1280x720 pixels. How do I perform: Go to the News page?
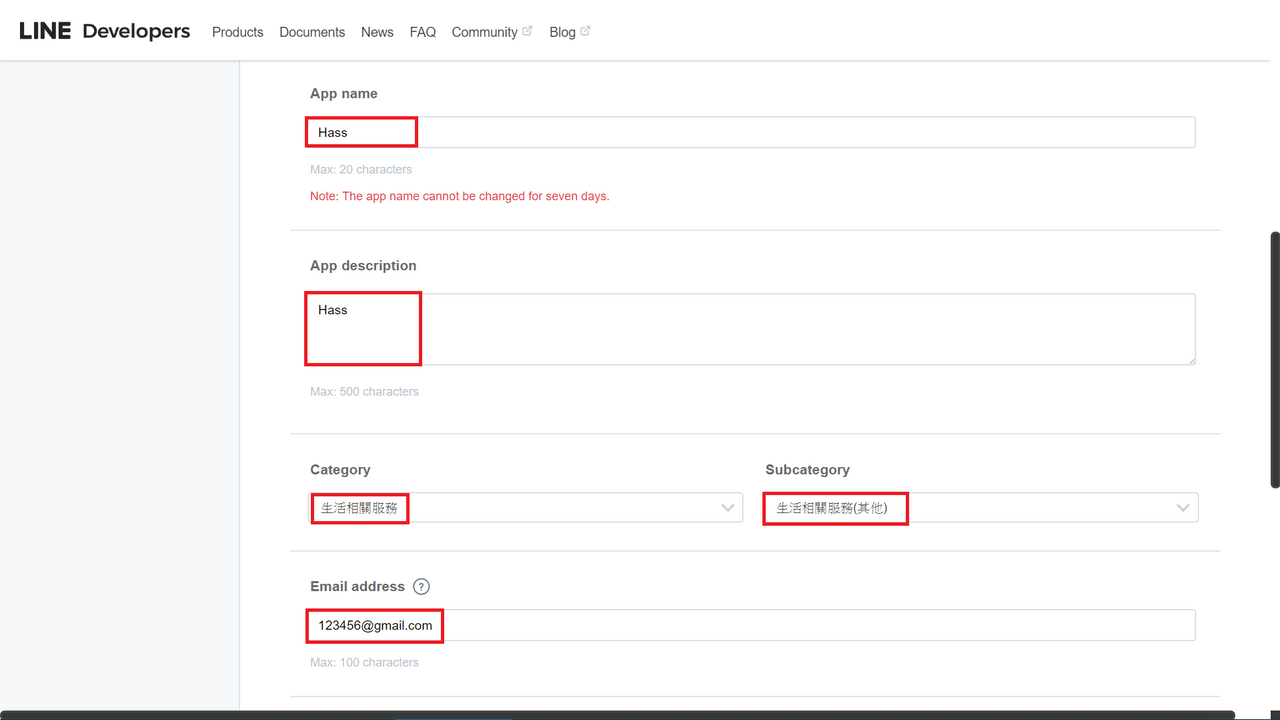coord(377,32)
